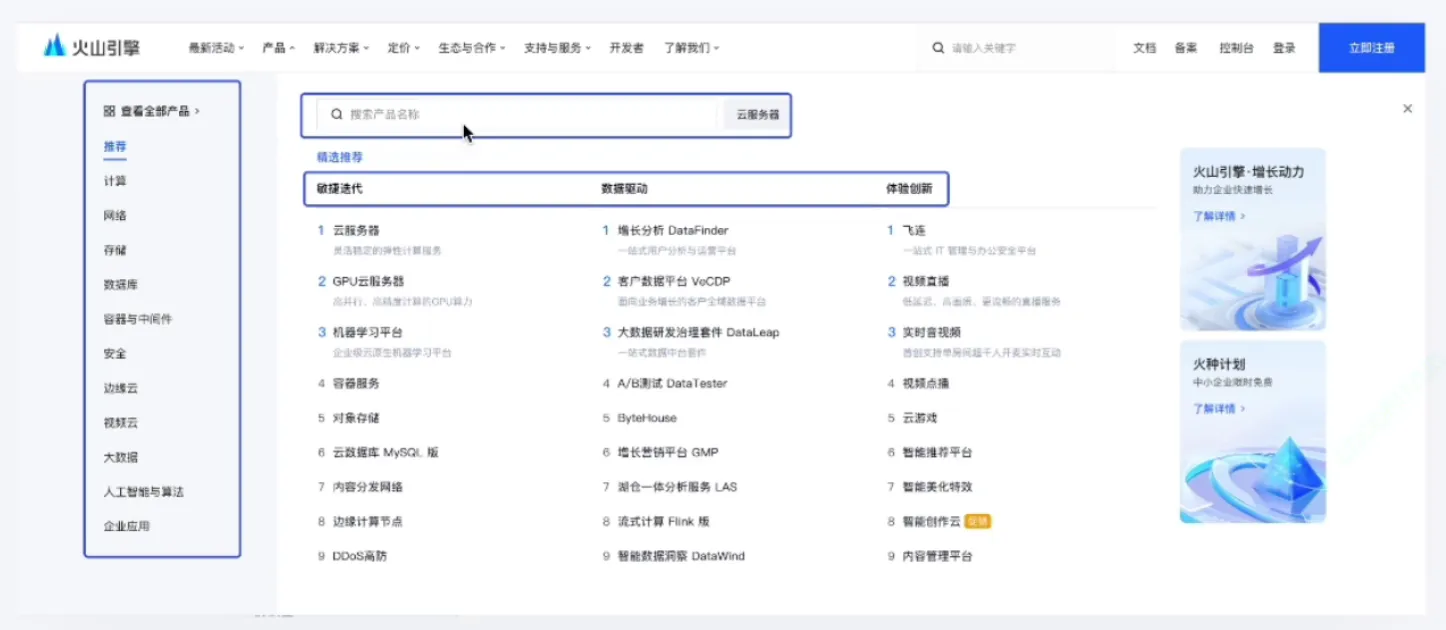Screen dimensions: 1446x630
Task: Open A/B测试 DataTester link
Action: (672, 383)
